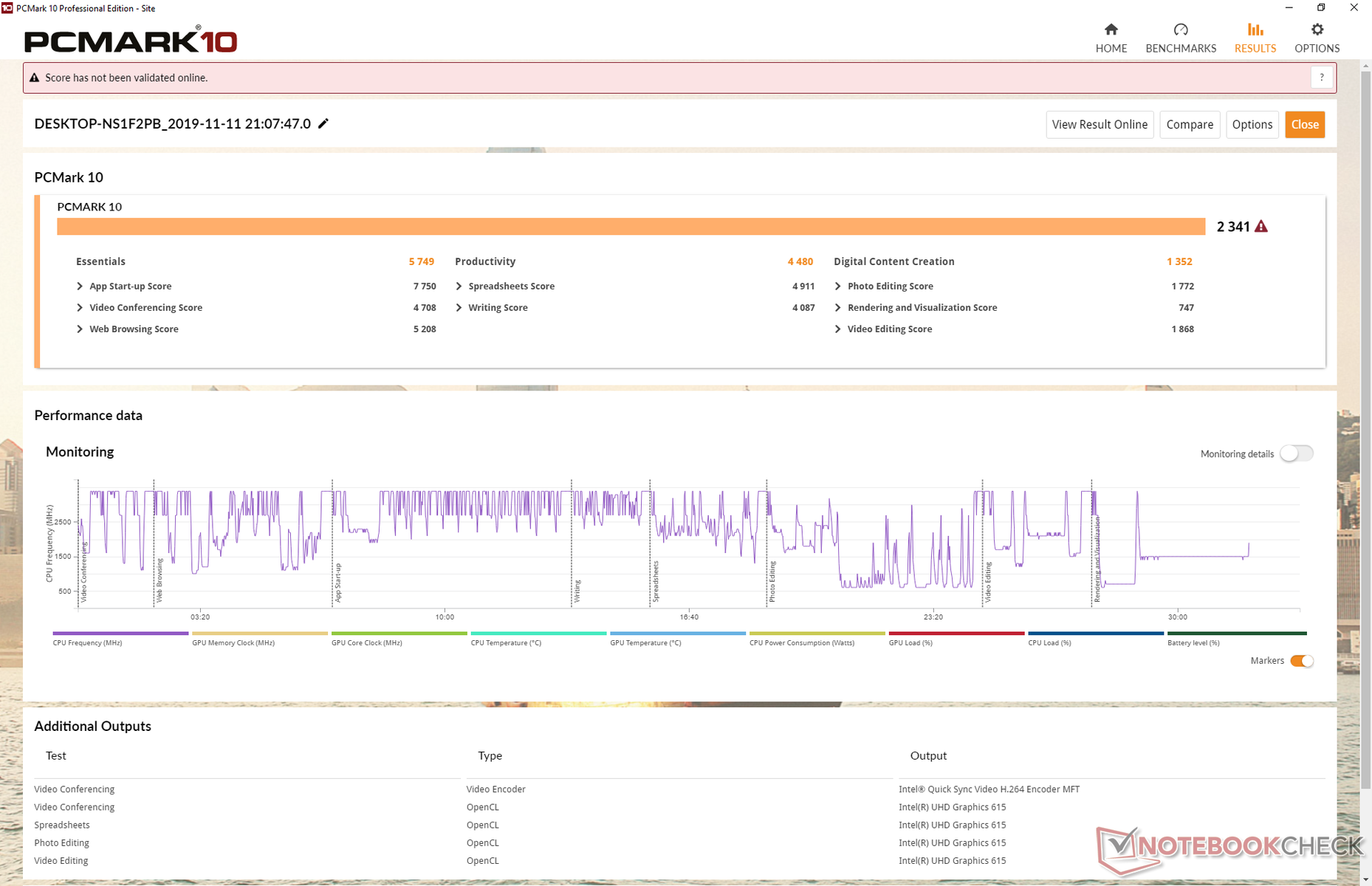The image size is (1372, 886).
Task: Click the Web Browsing marker in chart
Action: tap(160, 580)
